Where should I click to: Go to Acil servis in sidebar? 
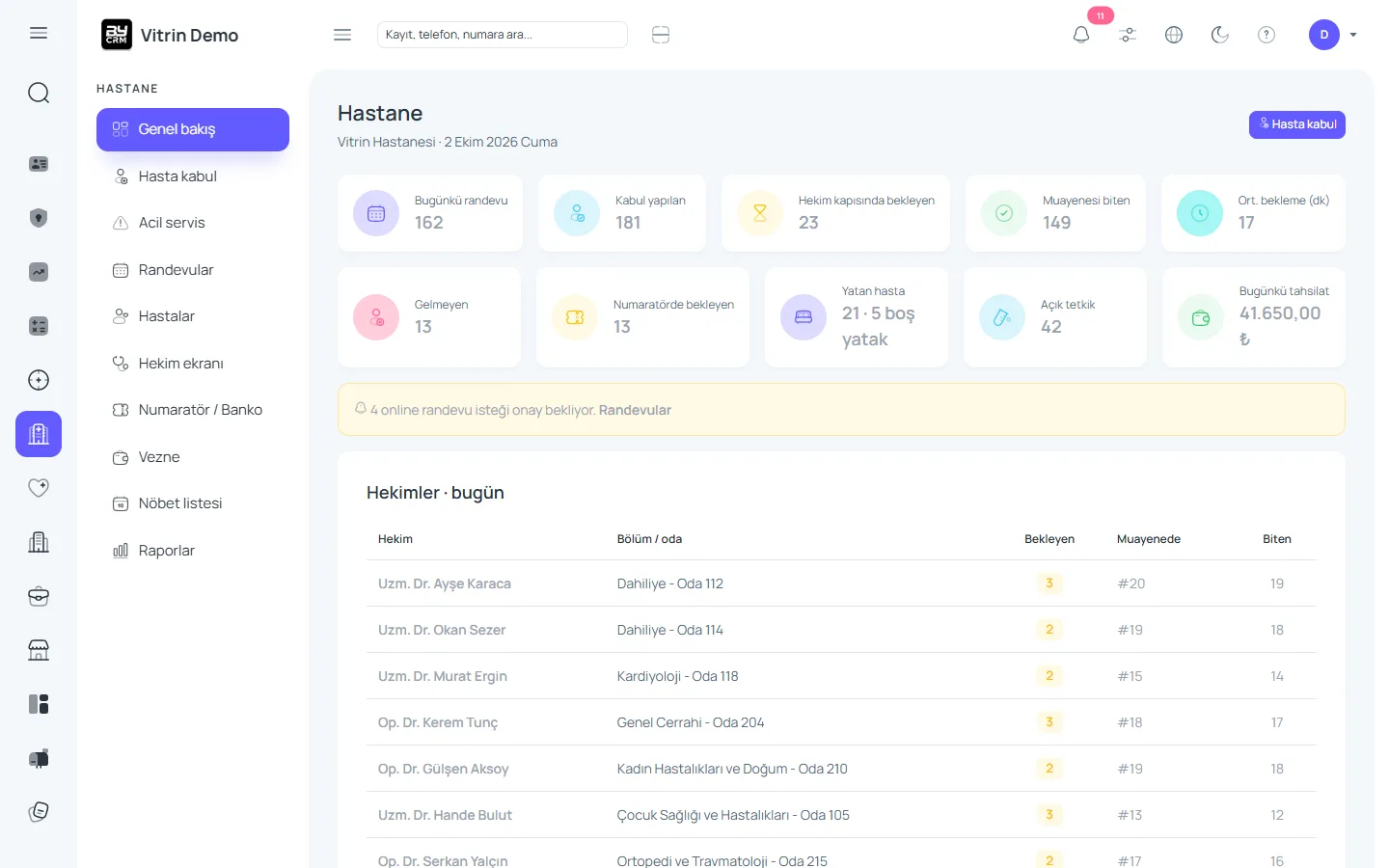click(193, 223)
